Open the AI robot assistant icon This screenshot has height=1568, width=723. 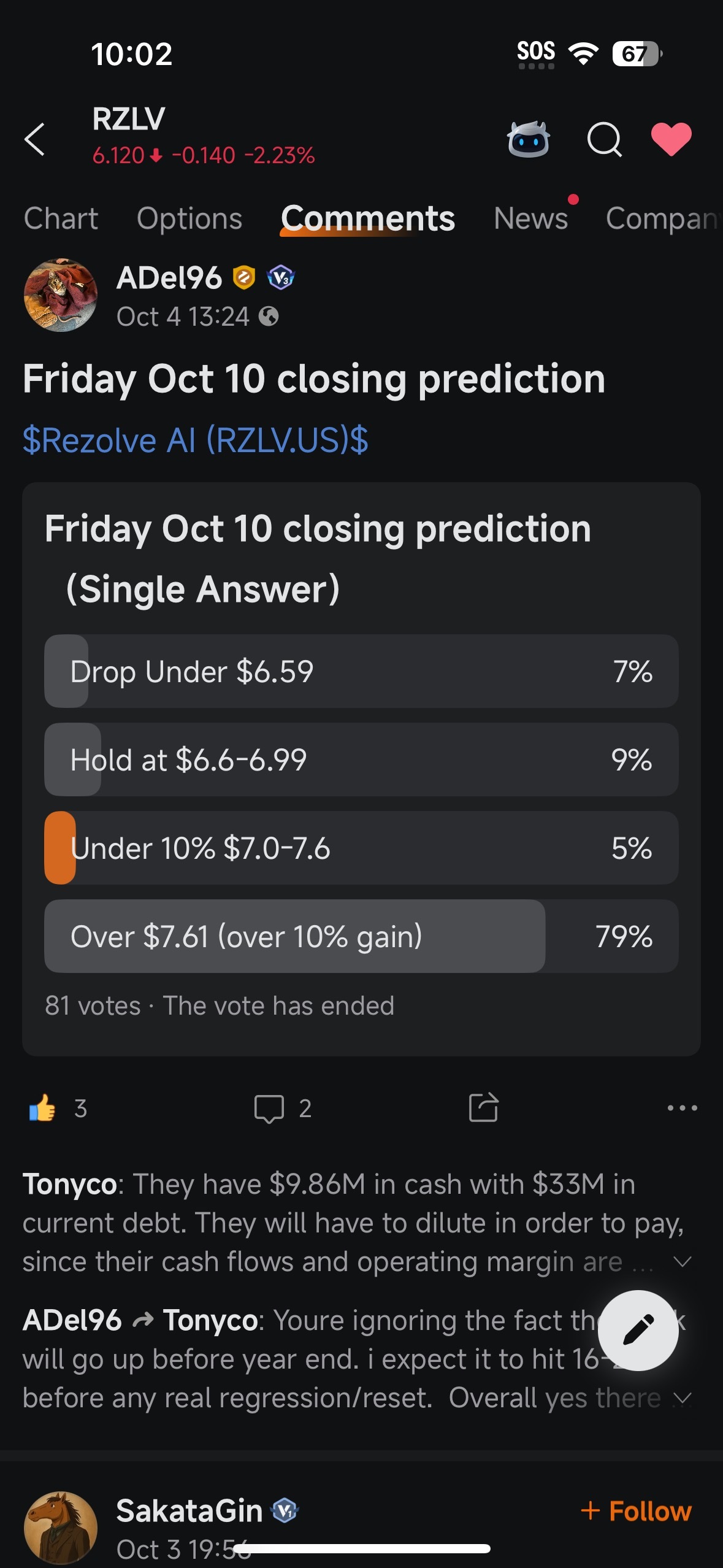tap(528, 139)
